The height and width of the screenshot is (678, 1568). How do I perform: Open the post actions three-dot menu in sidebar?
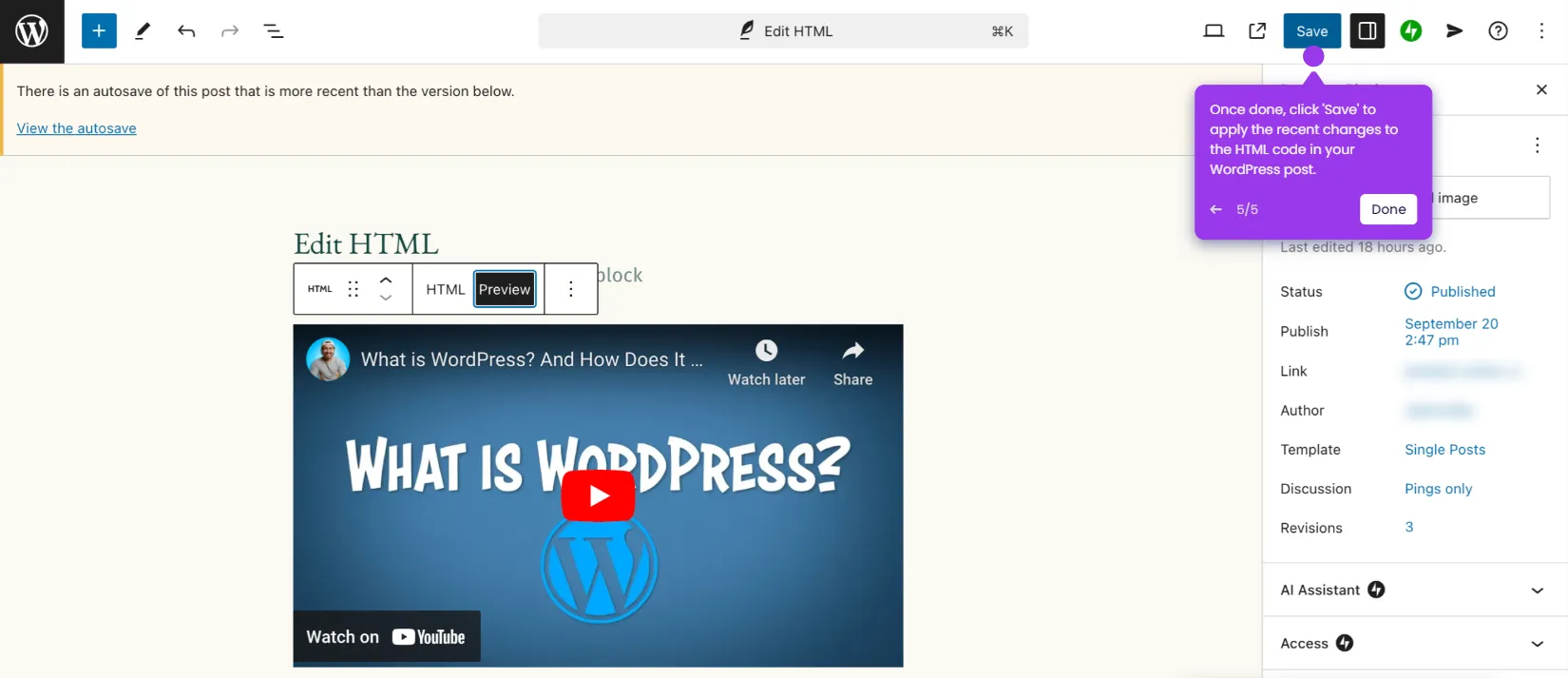click(1537, 145)
